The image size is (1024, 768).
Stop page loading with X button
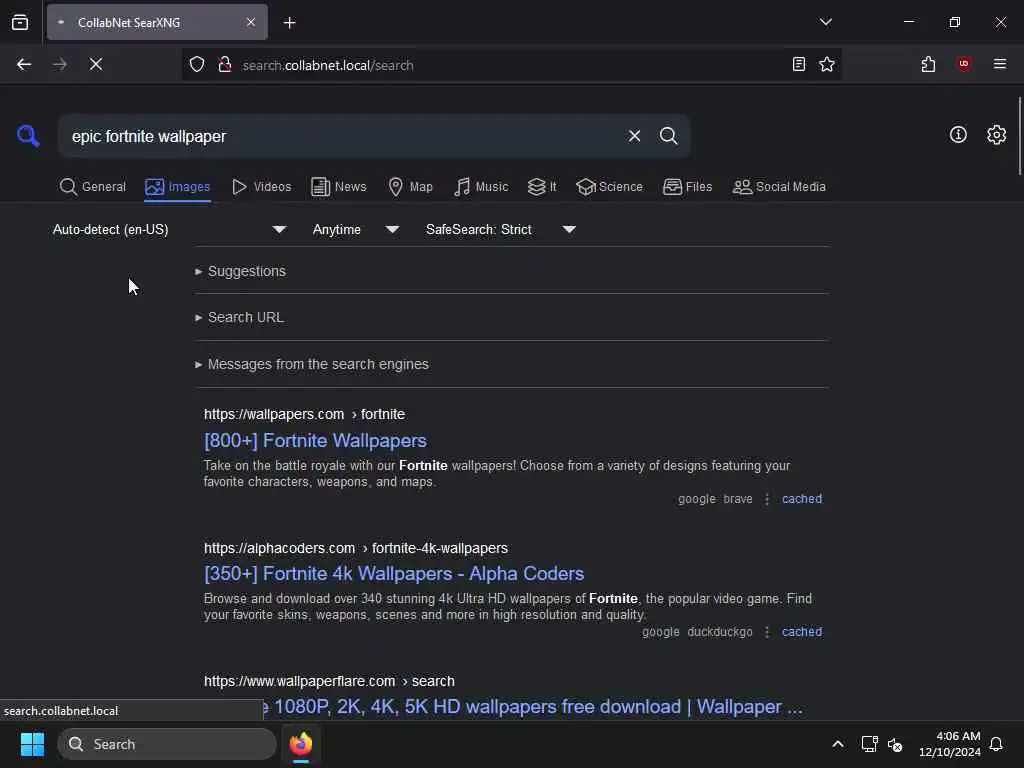click(x=95, y=64)
